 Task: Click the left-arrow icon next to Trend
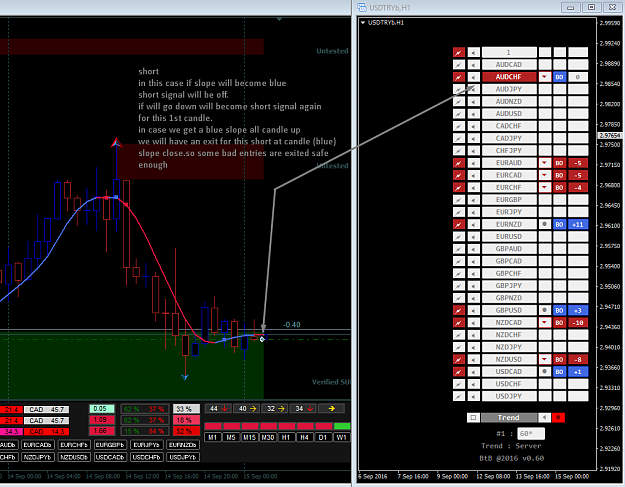544,418
